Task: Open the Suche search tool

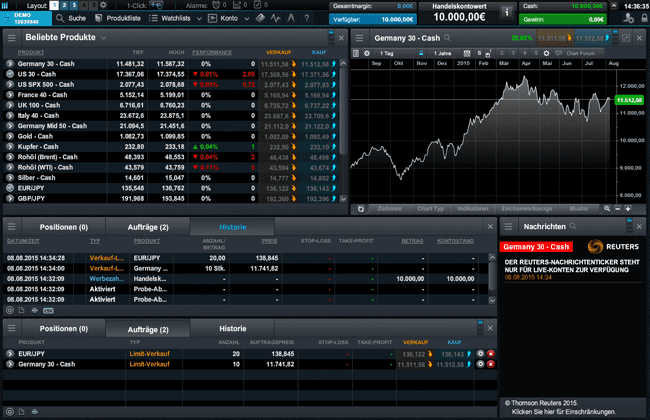Action: (71, 18)
